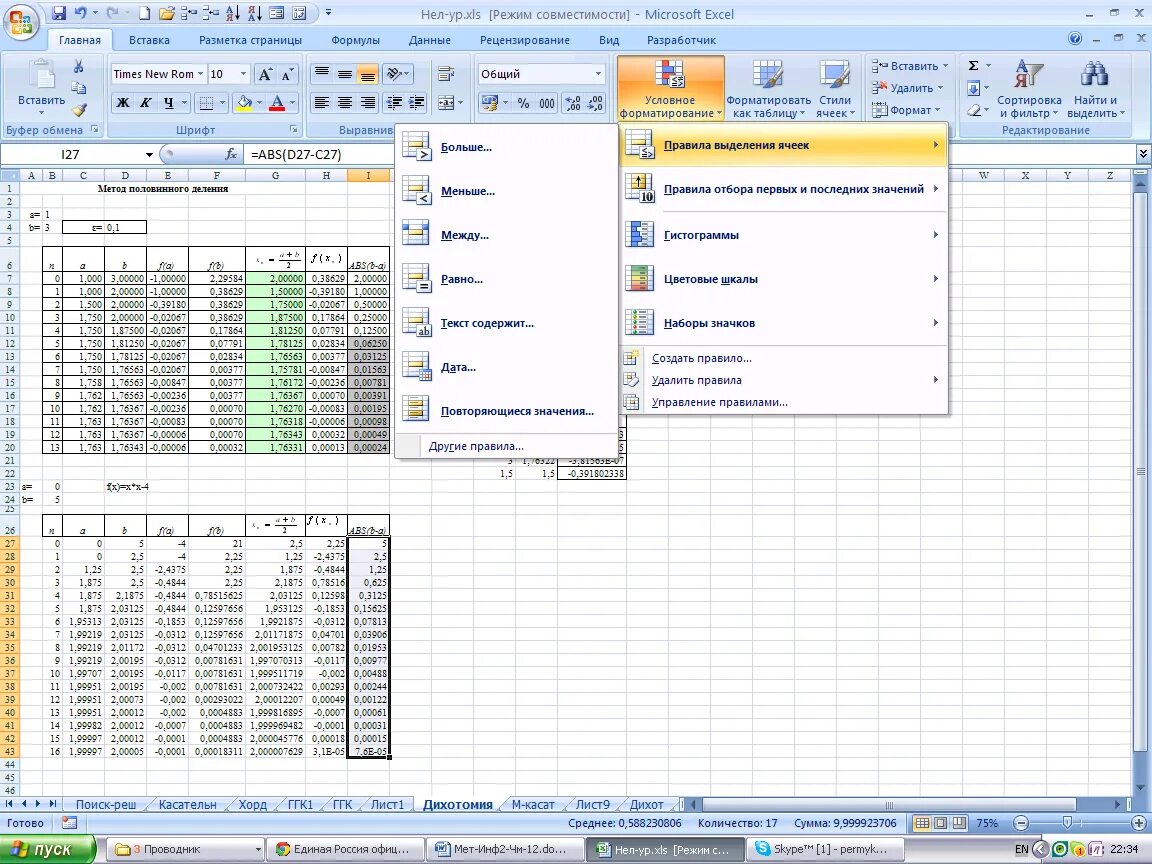
Task: Choose the Между... rule
Action: (507, 235)
